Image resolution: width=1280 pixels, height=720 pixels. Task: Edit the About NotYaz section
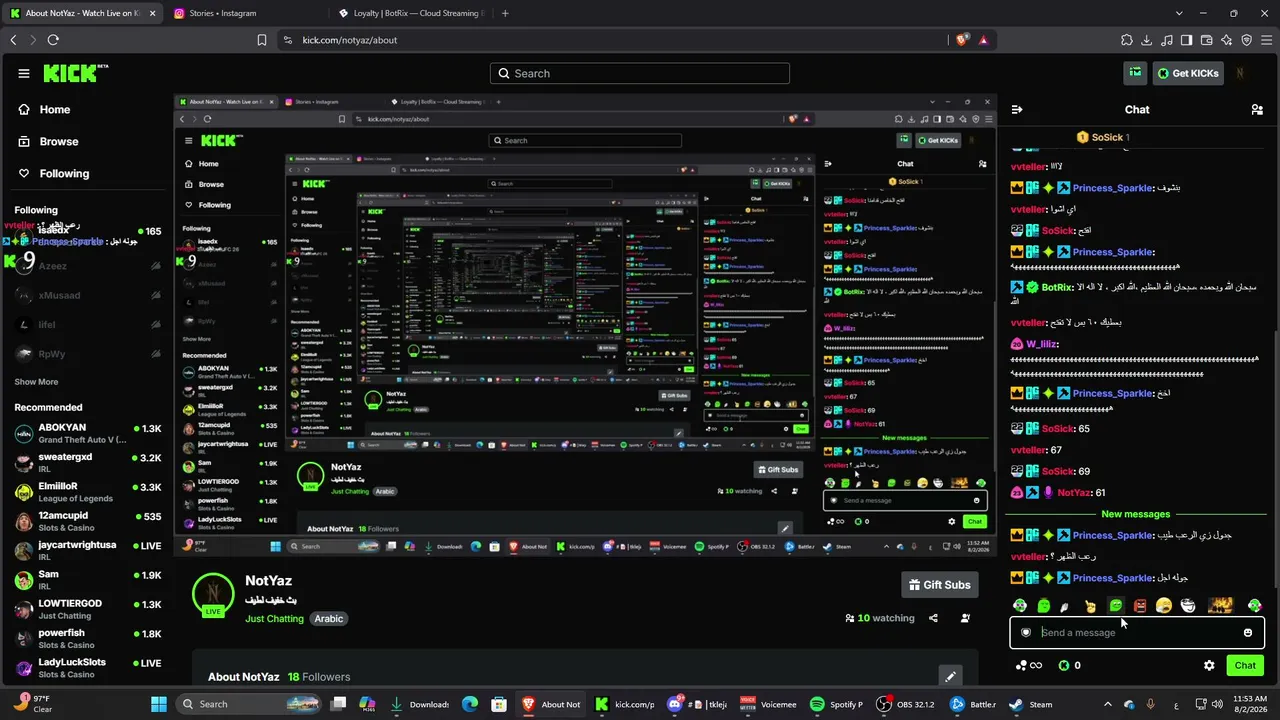pyautogui.click(x=950, y=677)
